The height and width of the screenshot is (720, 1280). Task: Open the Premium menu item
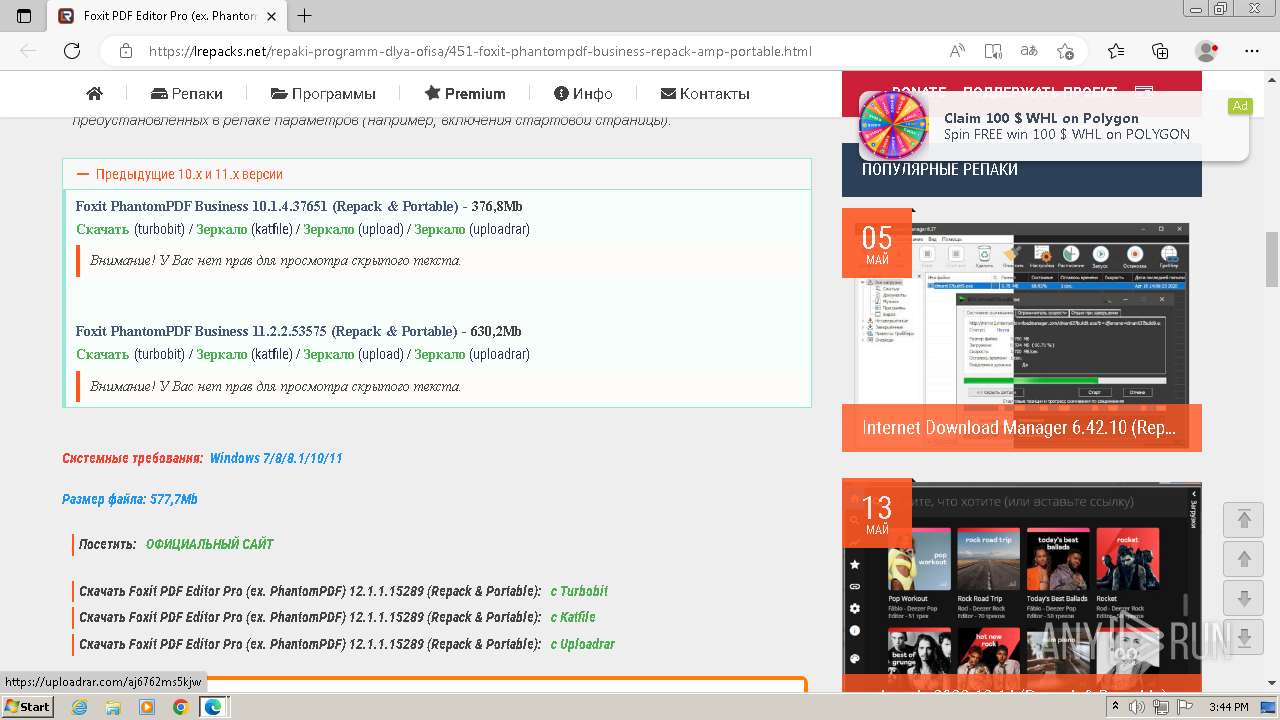click(x=465, y=93)
